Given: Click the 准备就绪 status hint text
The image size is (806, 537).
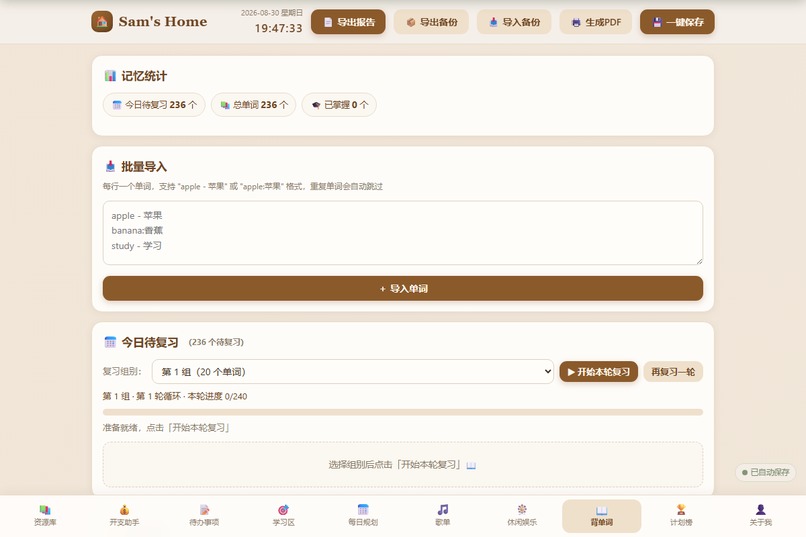Looking at the screenshot, I should pos(166,428).
